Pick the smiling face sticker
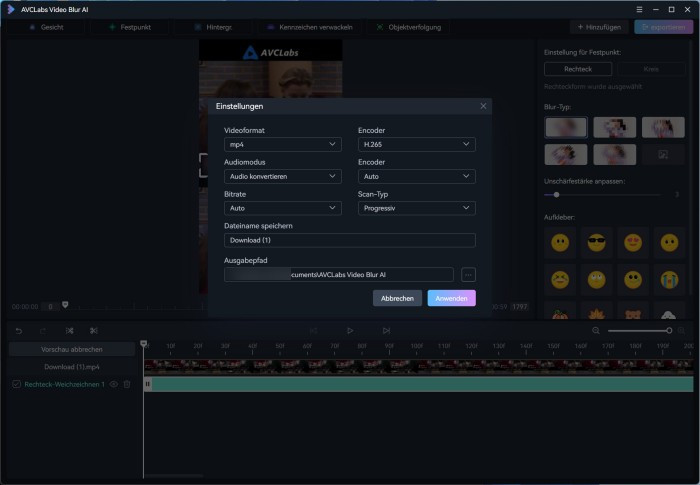Image resolution: width=700 pixels, height=485 pixels. pos(560,243)
